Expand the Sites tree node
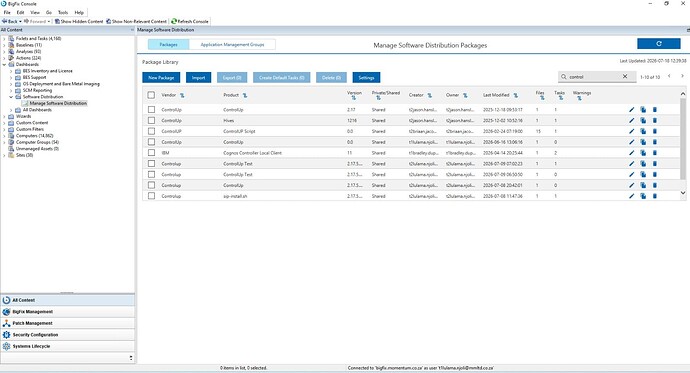The height and width of the screenshot is (373, 690). pos(4,155)
